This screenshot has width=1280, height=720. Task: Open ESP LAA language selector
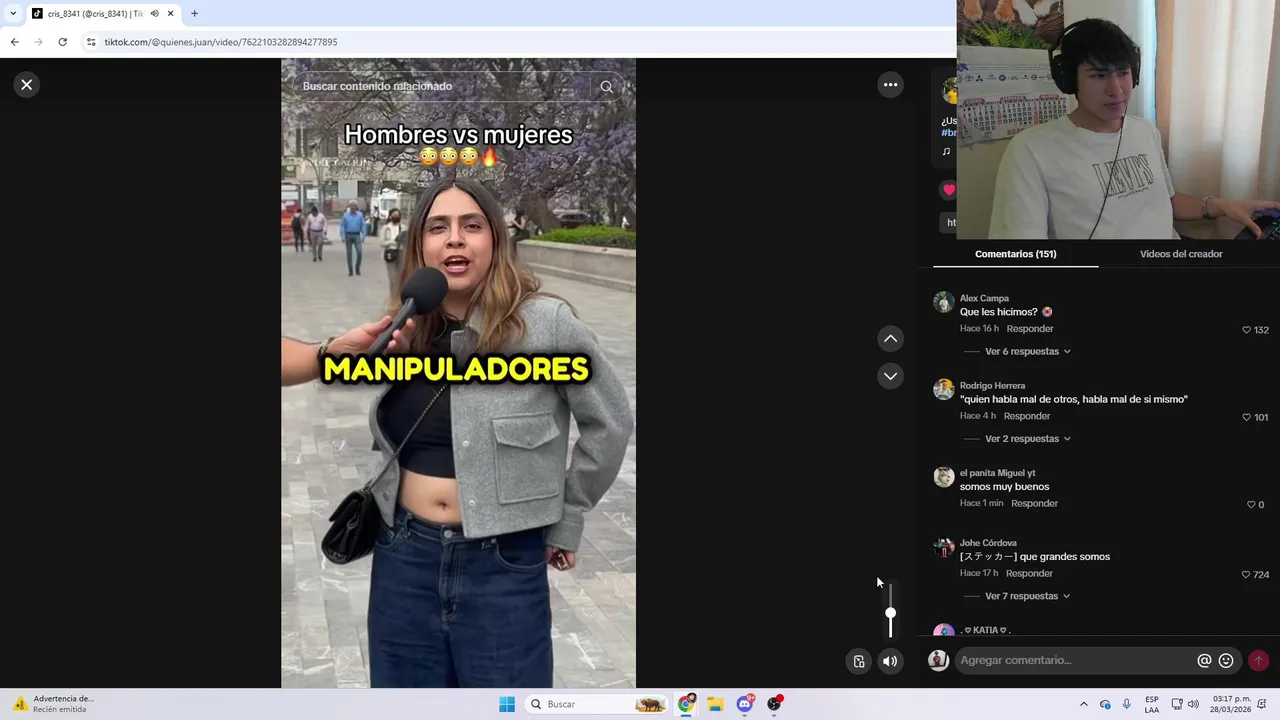pos(1152,704)
